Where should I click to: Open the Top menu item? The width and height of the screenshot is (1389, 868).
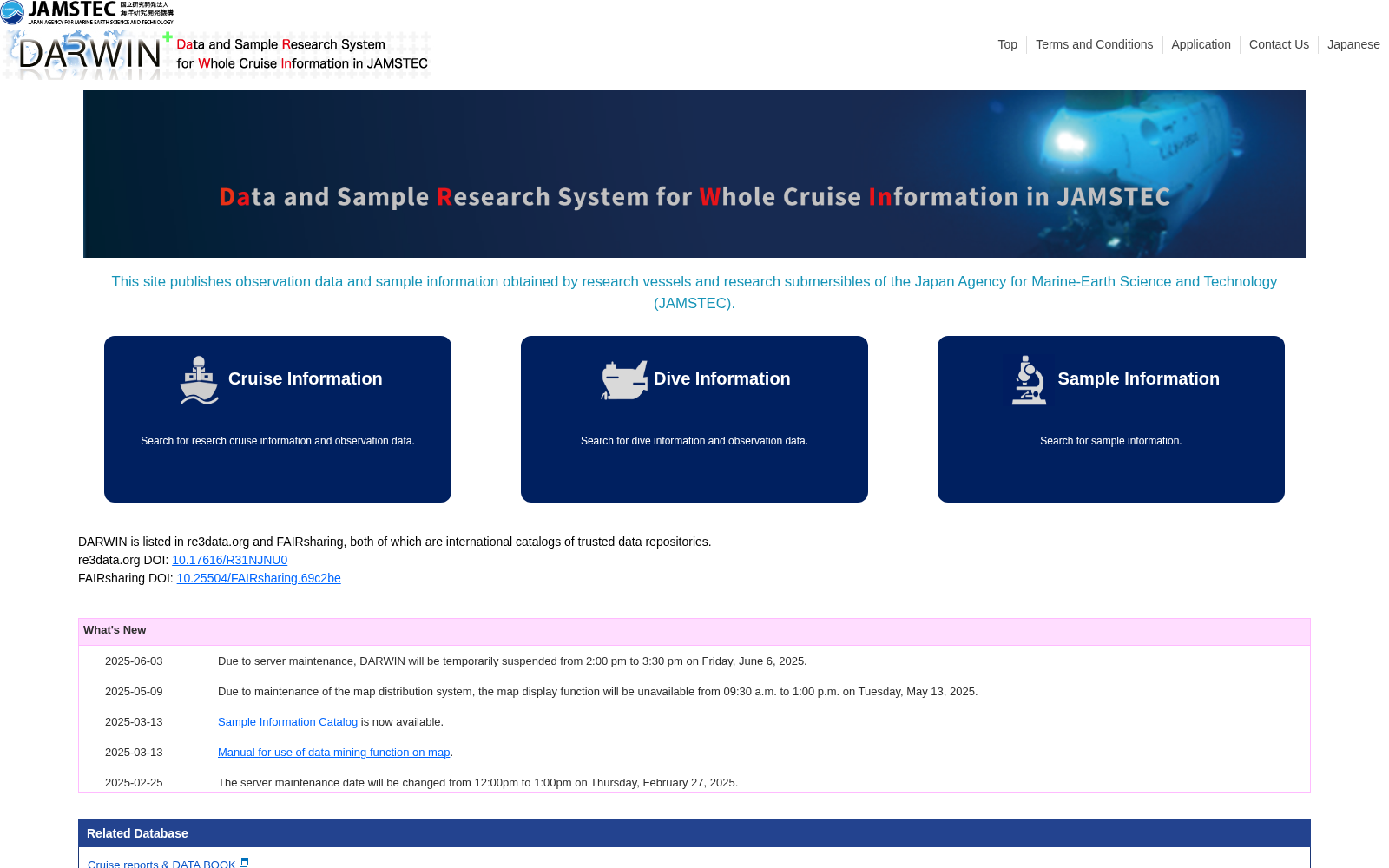pos(1007,44)
